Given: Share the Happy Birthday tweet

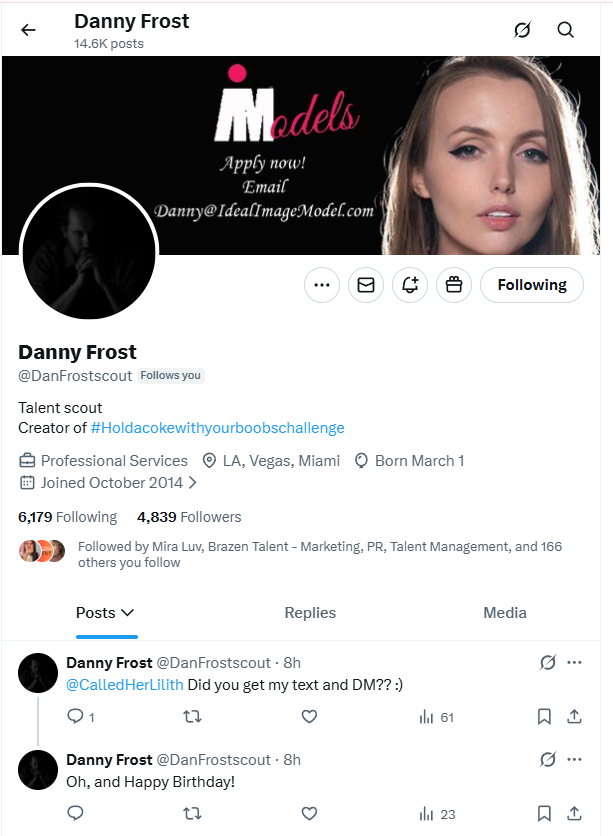Looking at the screenshot, I should (575, 813).
